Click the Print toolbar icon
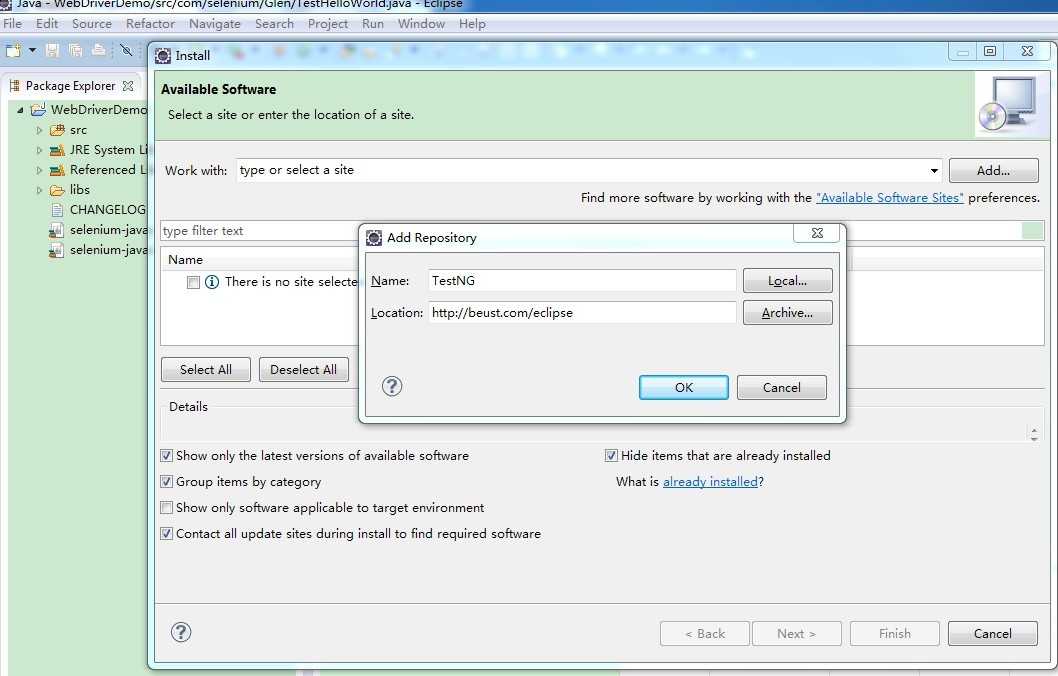The height and width of the screenshot is (676, 1058). tap(99, 50)
